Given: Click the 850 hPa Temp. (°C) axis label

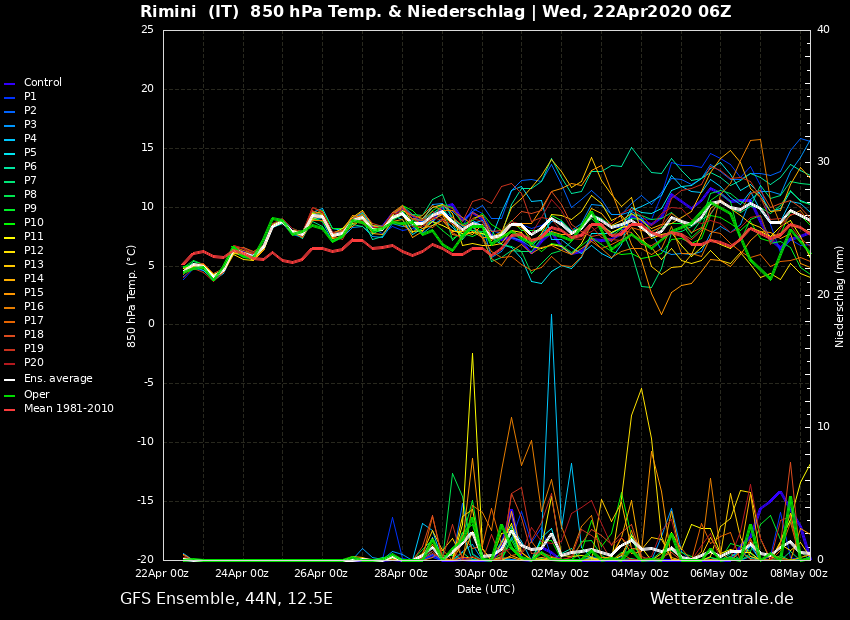Looking at the screenshot, I should pos(132,295).
